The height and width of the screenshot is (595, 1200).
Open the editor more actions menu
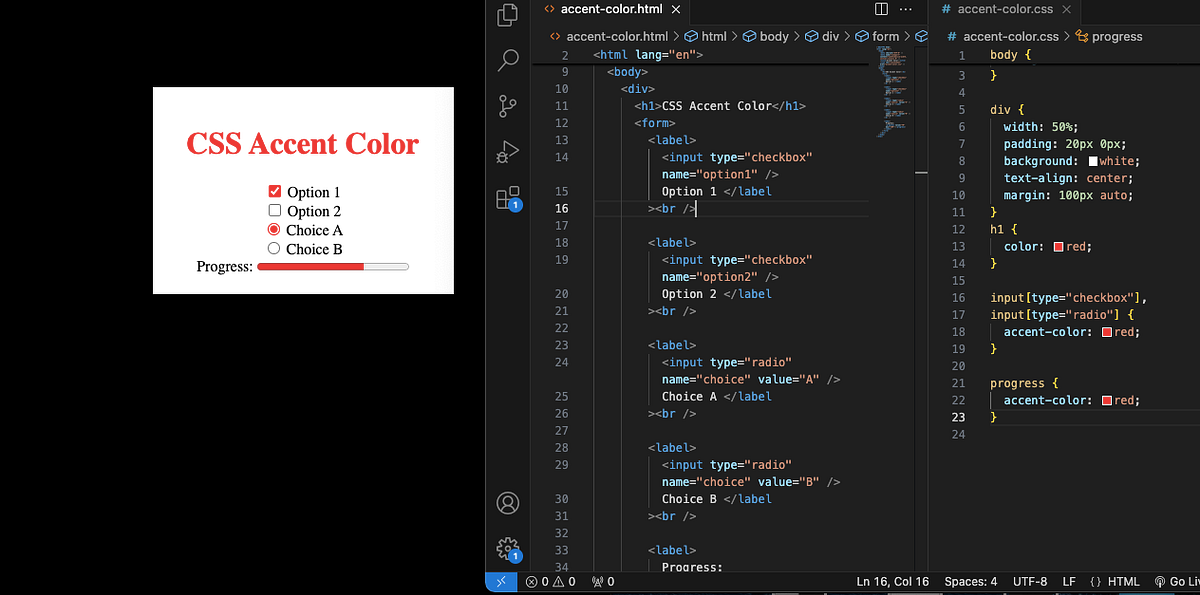(905, 9)
